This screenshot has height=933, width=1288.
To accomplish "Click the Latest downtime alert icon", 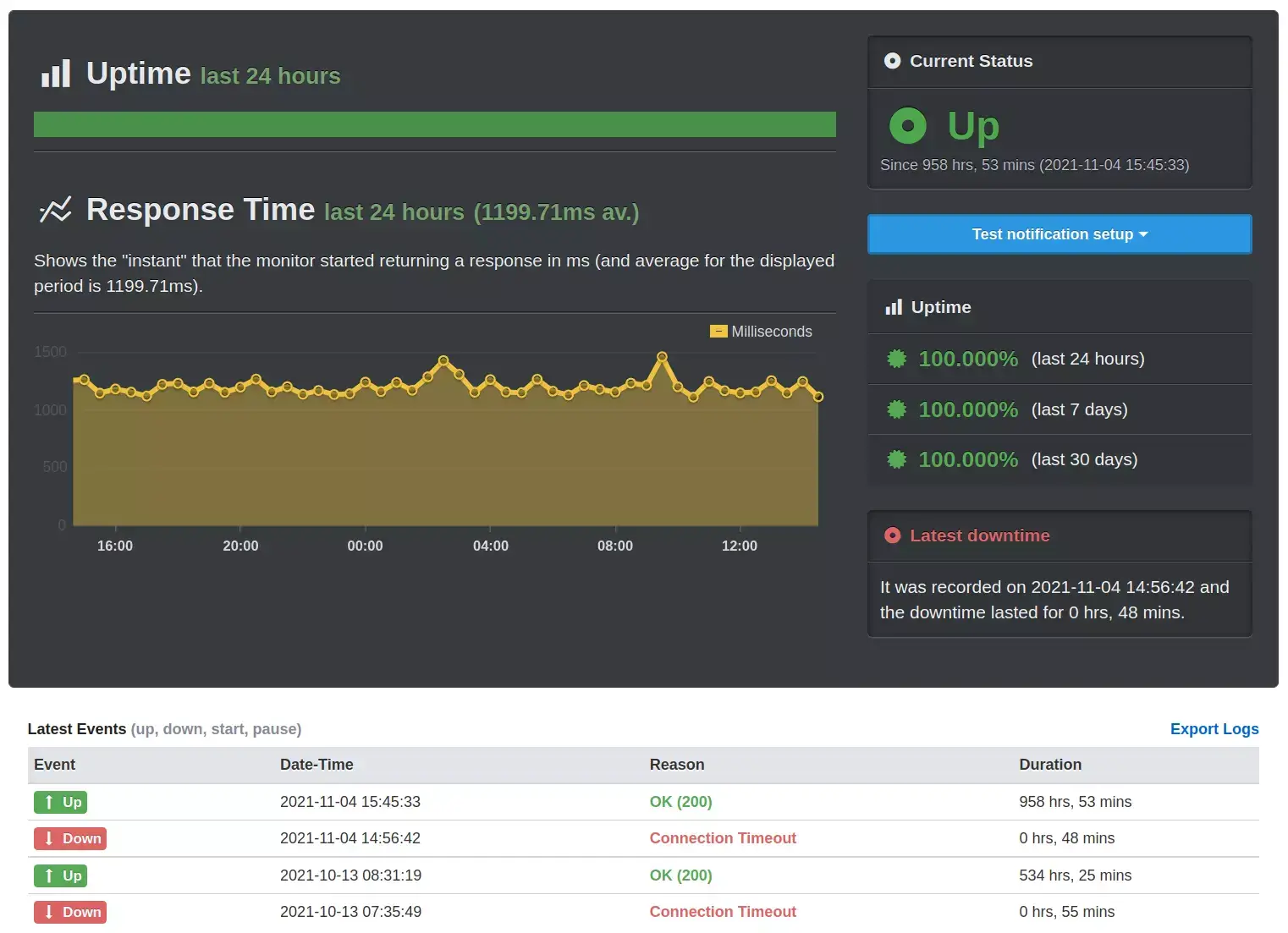I will (x=893, y=535).
